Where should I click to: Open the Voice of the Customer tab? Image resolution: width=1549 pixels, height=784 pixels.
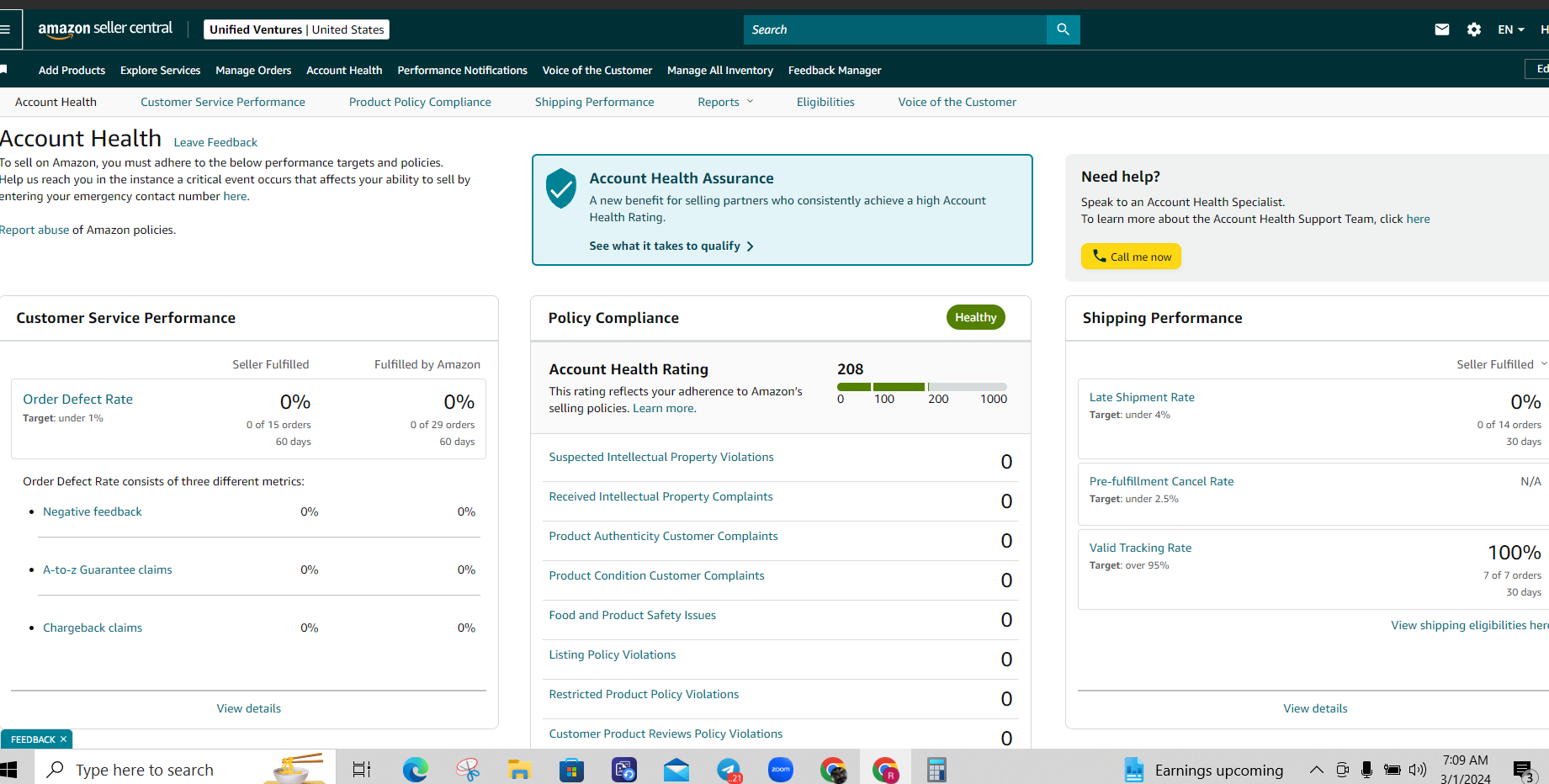957,102
